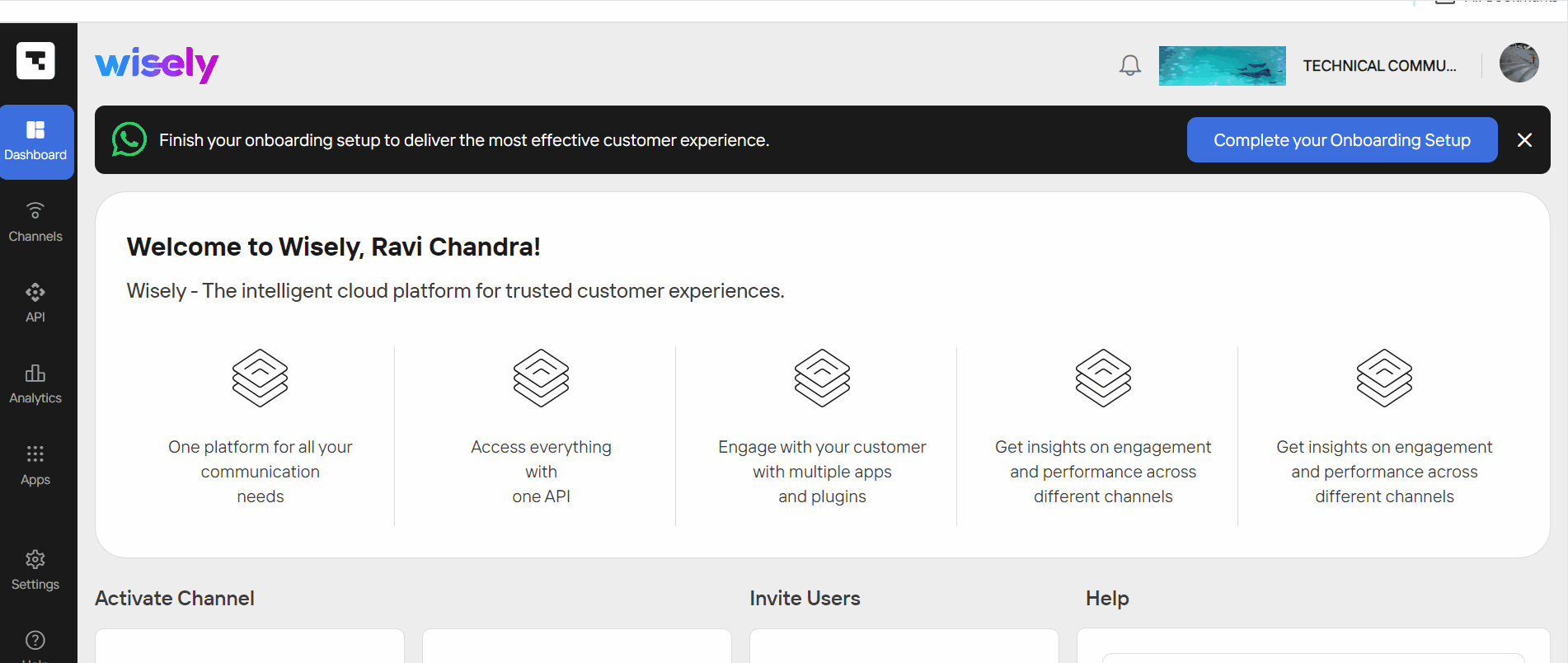Click the WhatsApp icon in banner
1568x663 pixels.
[129, 139]
